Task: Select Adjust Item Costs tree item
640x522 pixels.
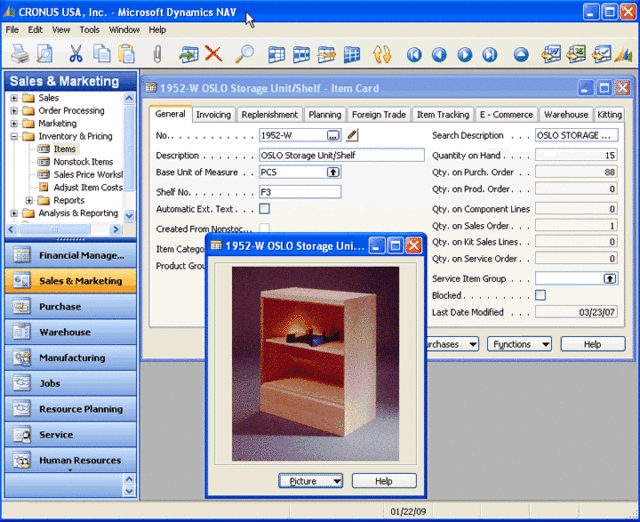Action: [88, 187]
